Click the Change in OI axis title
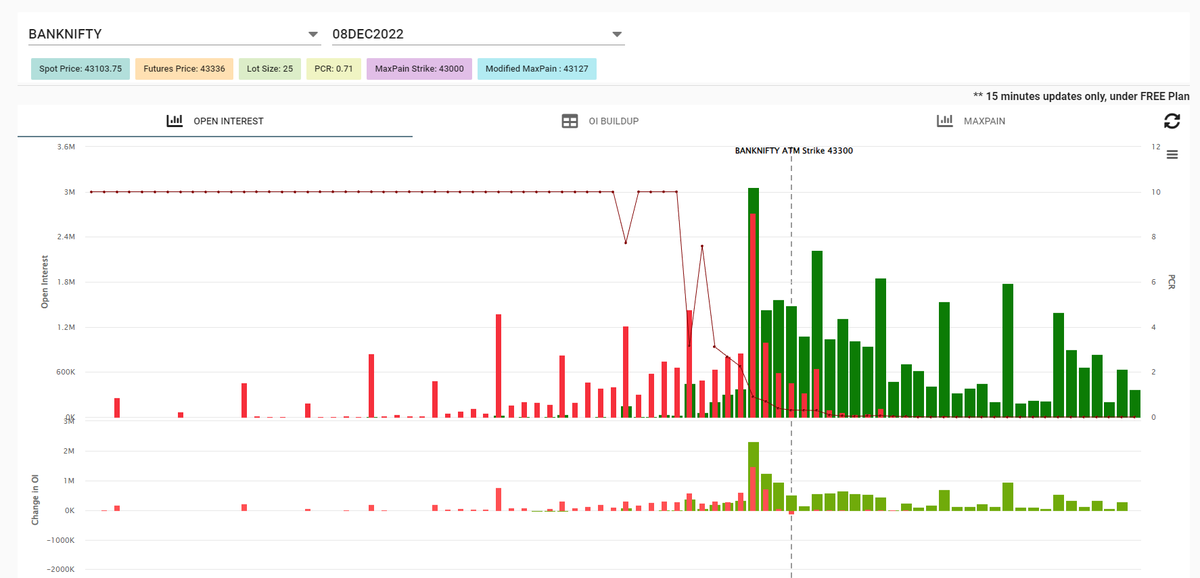The height and width of the screenshot is (578, 1200). click(x=37, y=501)
